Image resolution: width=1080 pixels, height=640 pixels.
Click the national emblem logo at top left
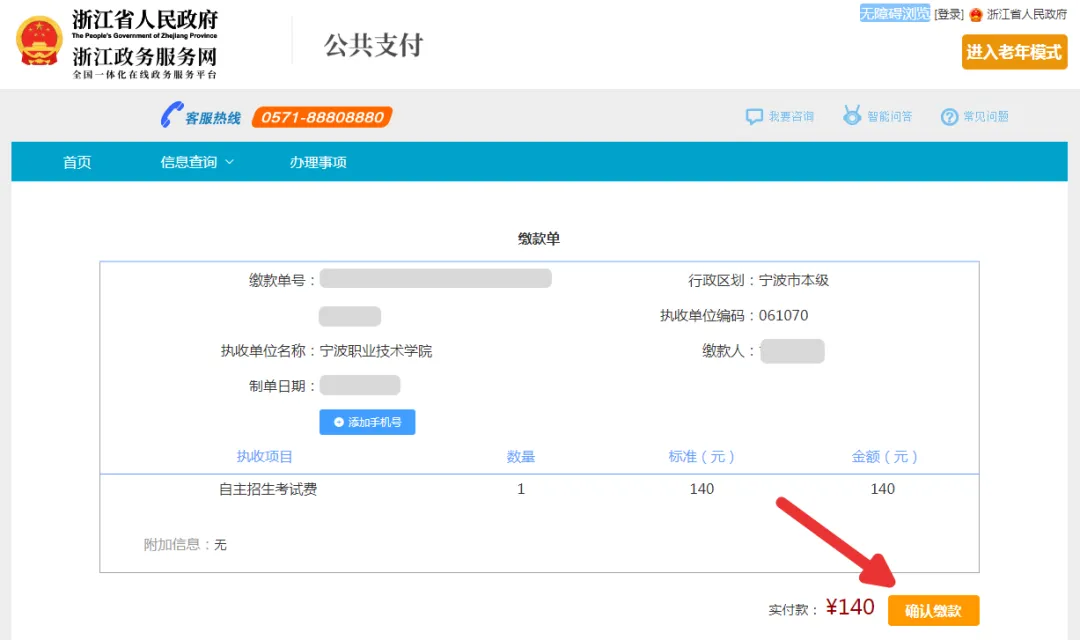(x=39, y=42)
